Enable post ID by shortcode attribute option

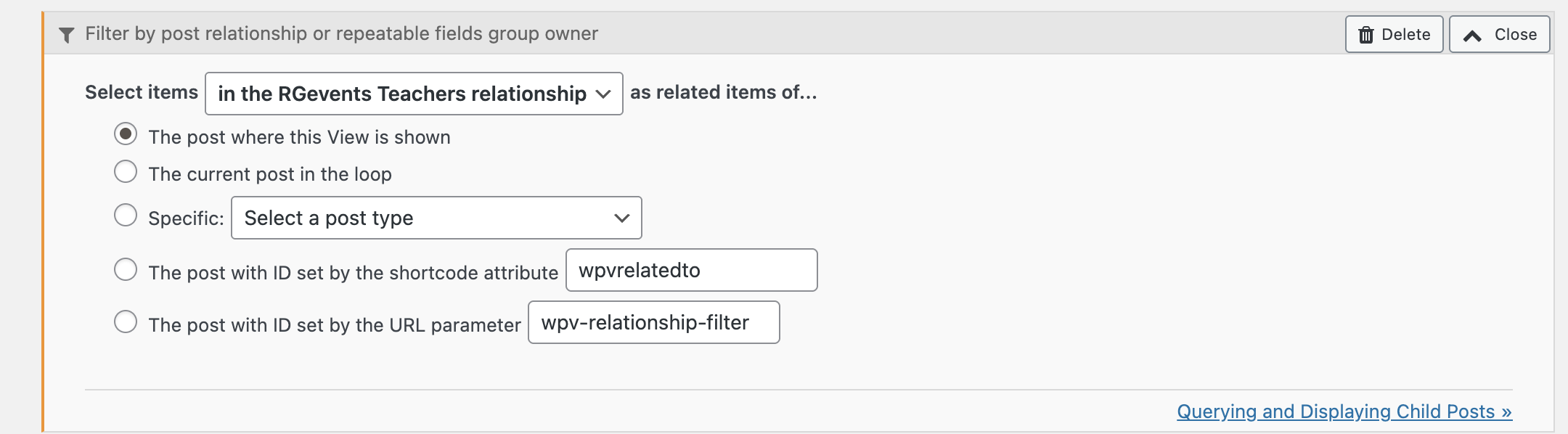pos(126,270)
